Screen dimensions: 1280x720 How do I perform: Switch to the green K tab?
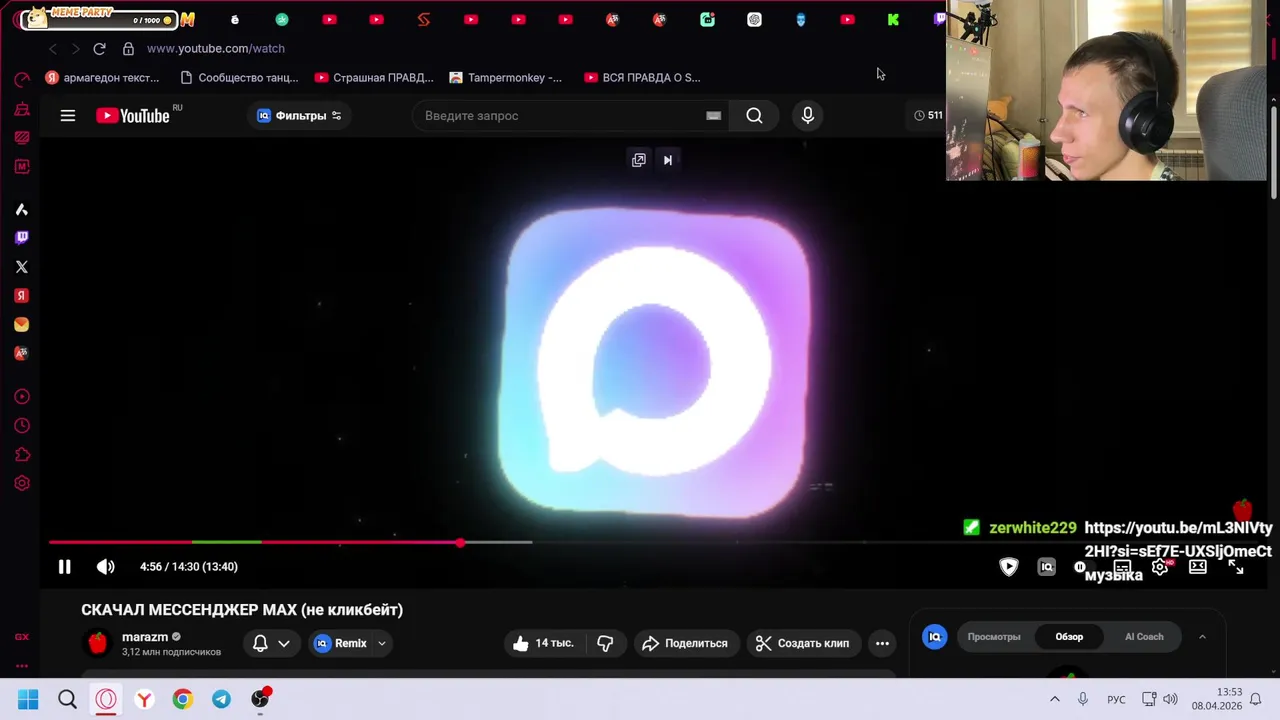[x=893, y=19]
